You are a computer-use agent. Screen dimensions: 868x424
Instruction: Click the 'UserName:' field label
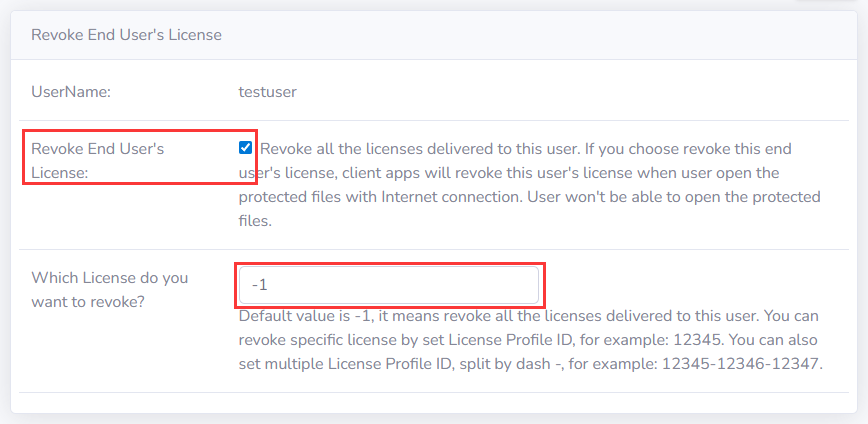point(71,92)
